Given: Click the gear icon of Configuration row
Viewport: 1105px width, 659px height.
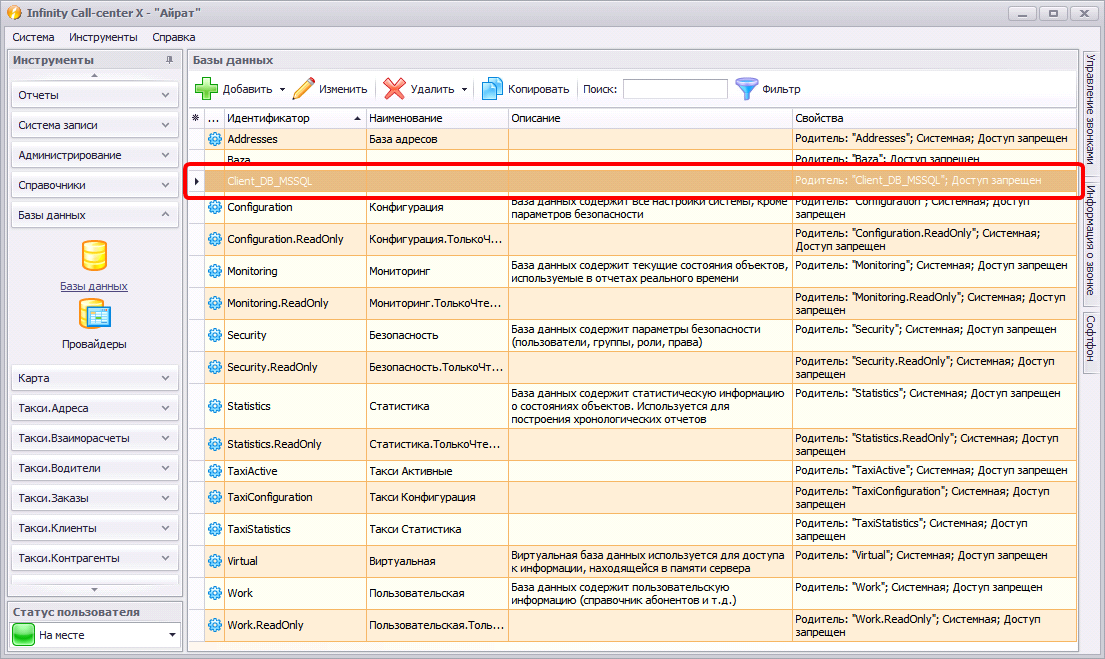Looking at the screenshot, I should 215,207.
